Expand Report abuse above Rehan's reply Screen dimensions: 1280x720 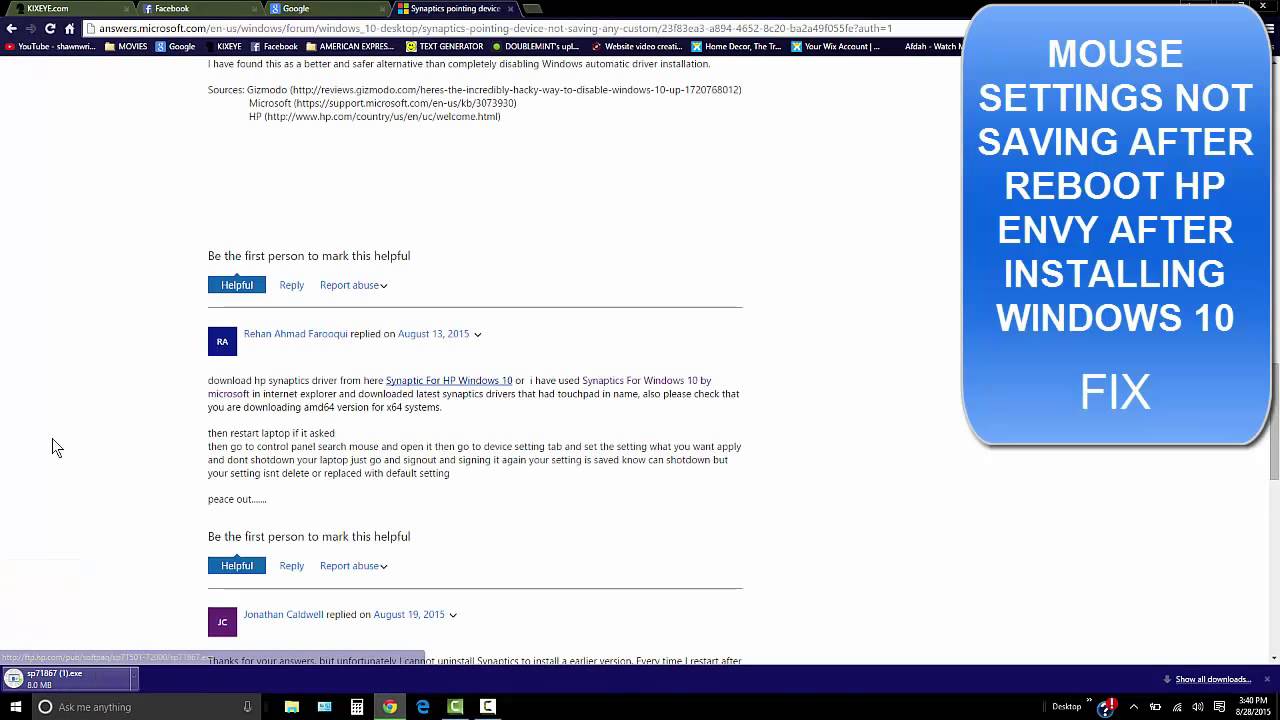coord(353,285)
